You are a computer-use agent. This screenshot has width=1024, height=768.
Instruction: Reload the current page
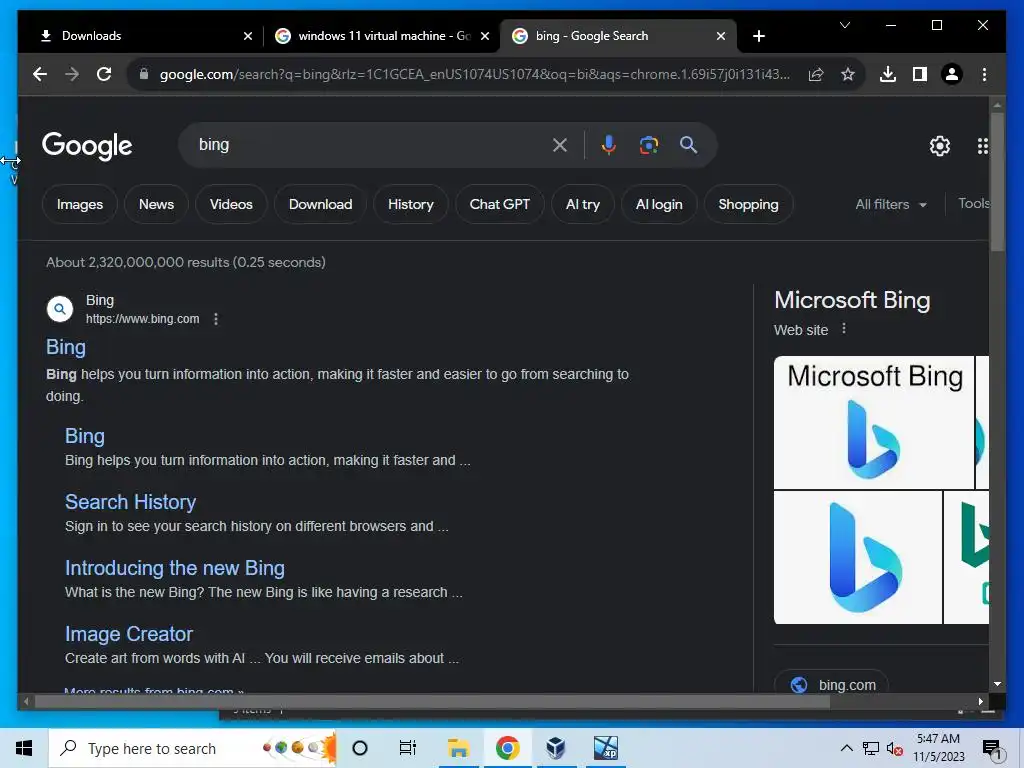pyautogui.click(x=104, y=74)
